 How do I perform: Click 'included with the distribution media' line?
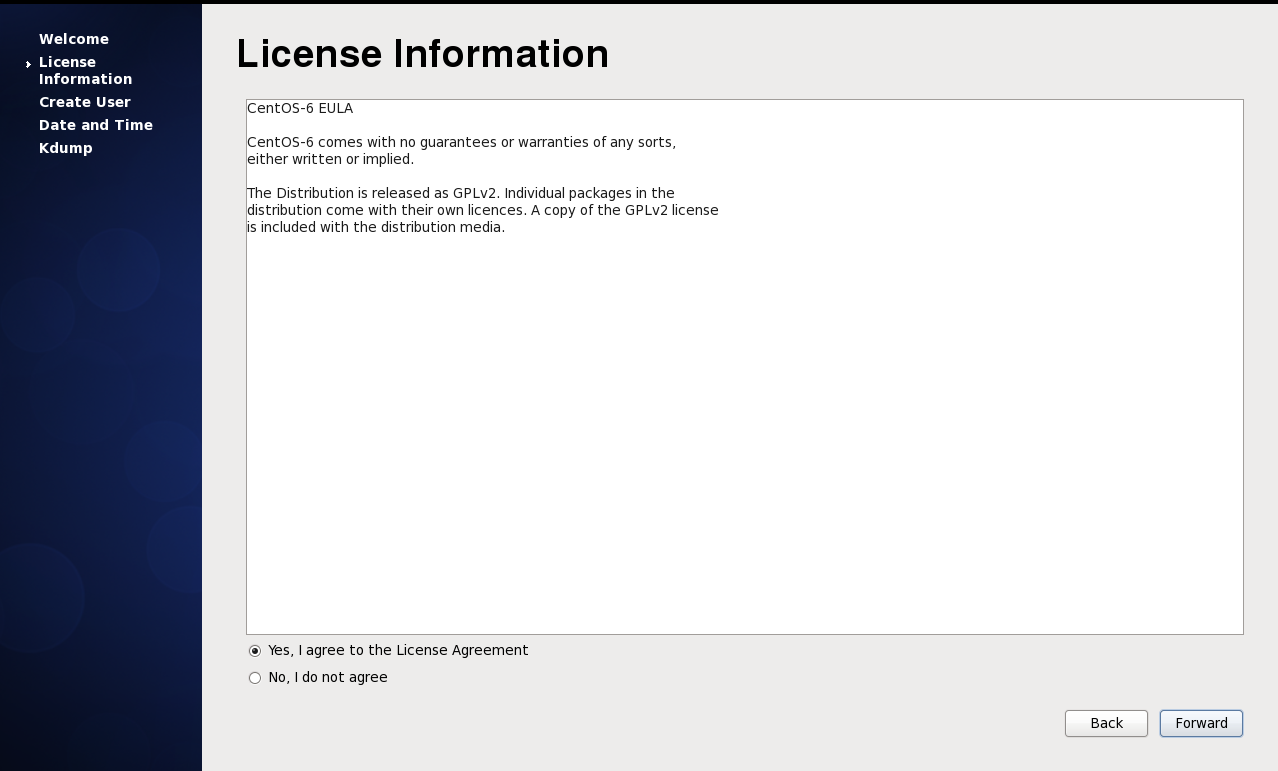coord(375,227)
